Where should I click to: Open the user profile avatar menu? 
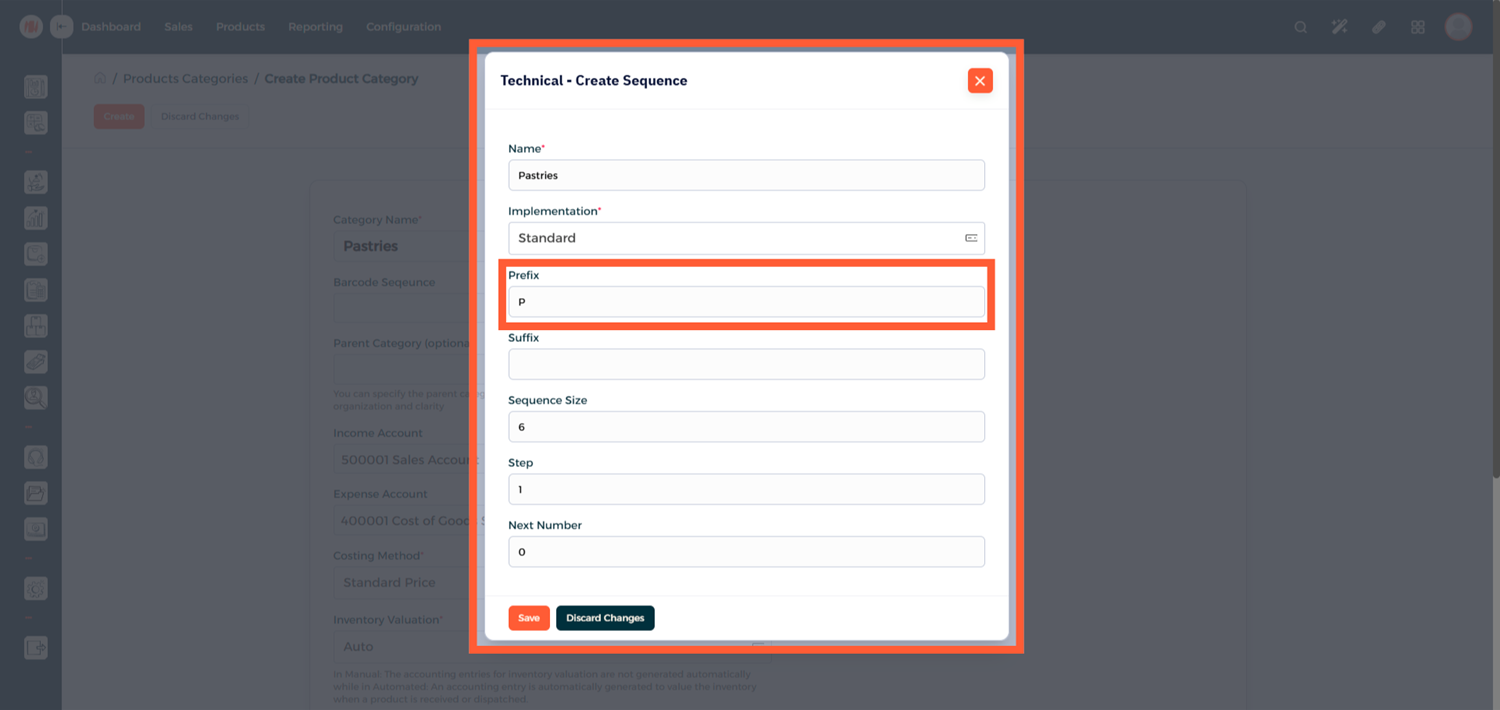(x=1457, y=27)
